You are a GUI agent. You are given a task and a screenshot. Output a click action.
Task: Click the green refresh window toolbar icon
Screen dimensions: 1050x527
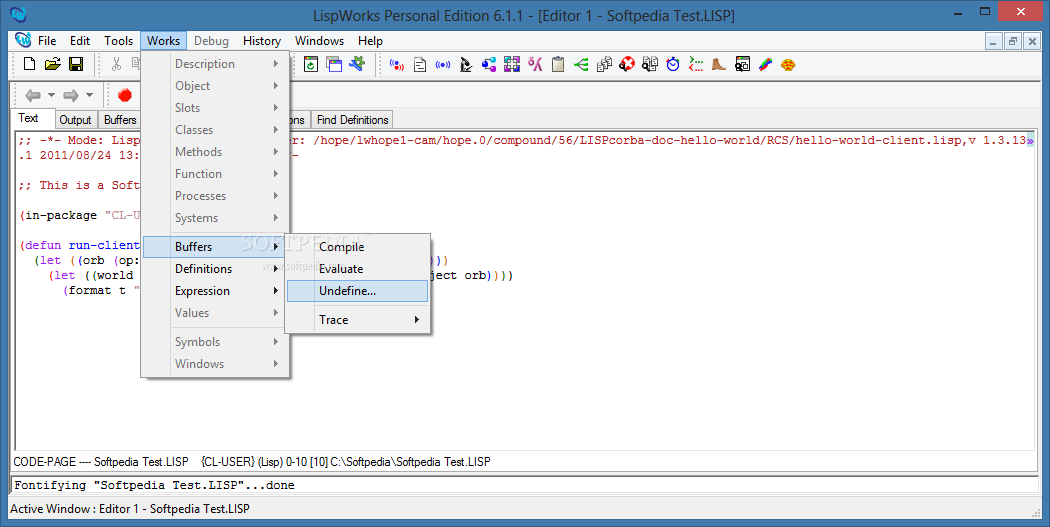(311, 64)
